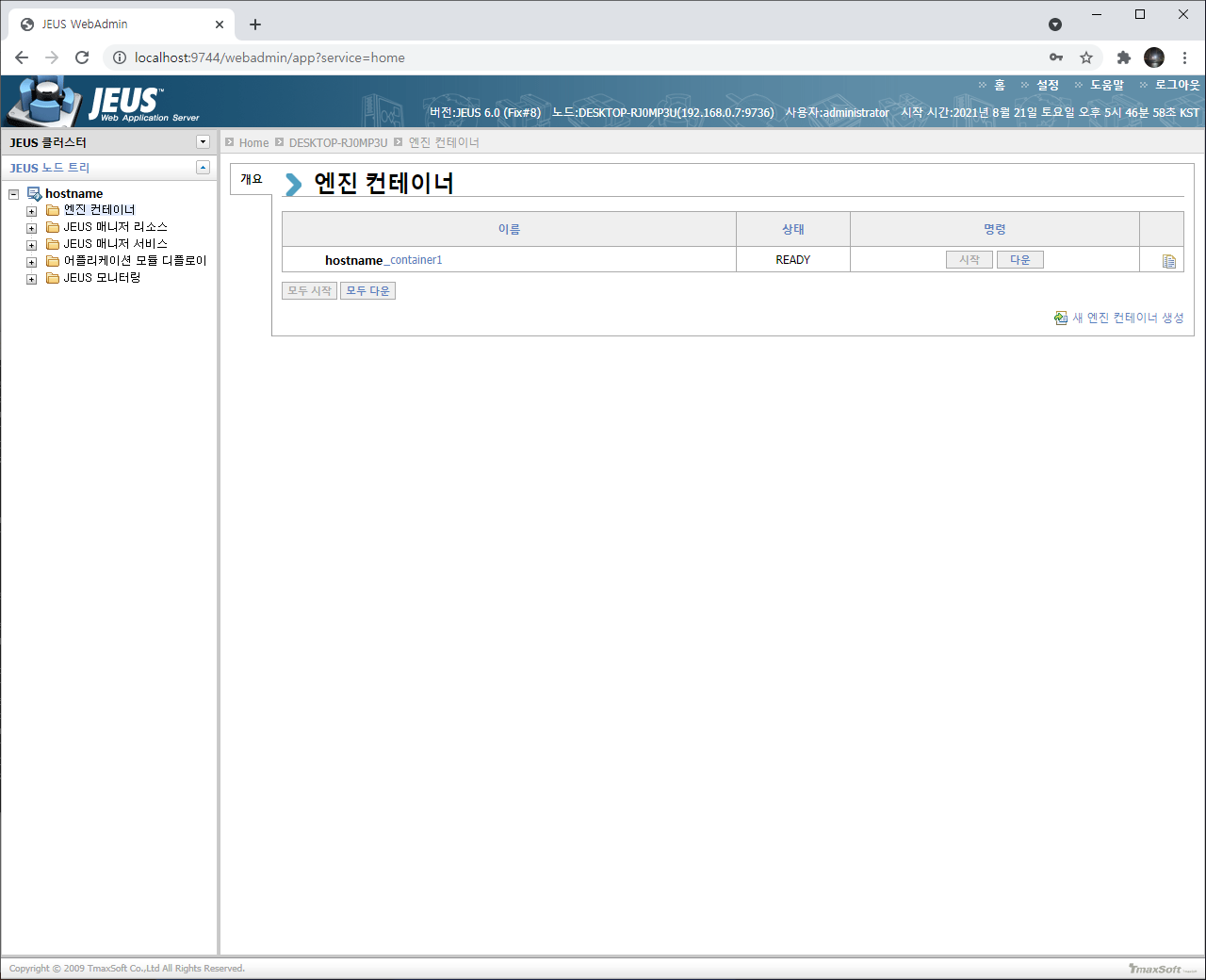Select 어플리케이션 모듈 디플로이 tree item
The width and height of the screenshot is (1206, 980).
(135, 261)
